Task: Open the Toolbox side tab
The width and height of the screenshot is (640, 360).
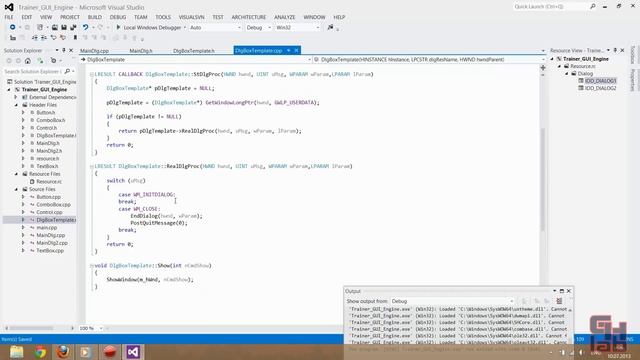Action: [632, 55]
